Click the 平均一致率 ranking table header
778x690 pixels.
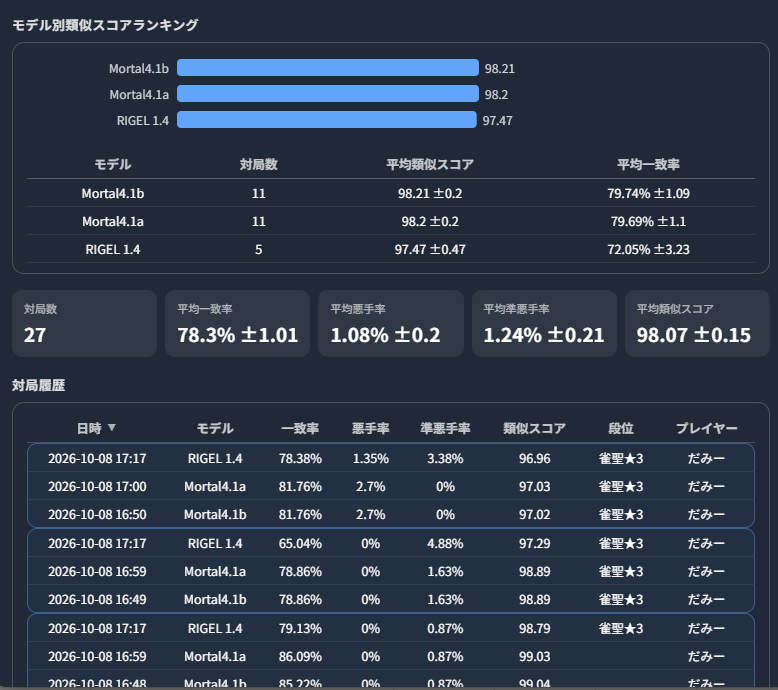[x=648, y=164]
